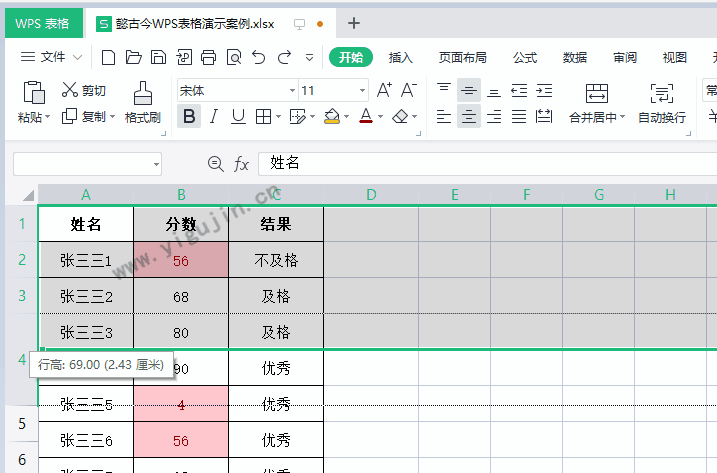717x473 pixels.
Task: Toggle Underline formatting
Action: coord(238,117)
